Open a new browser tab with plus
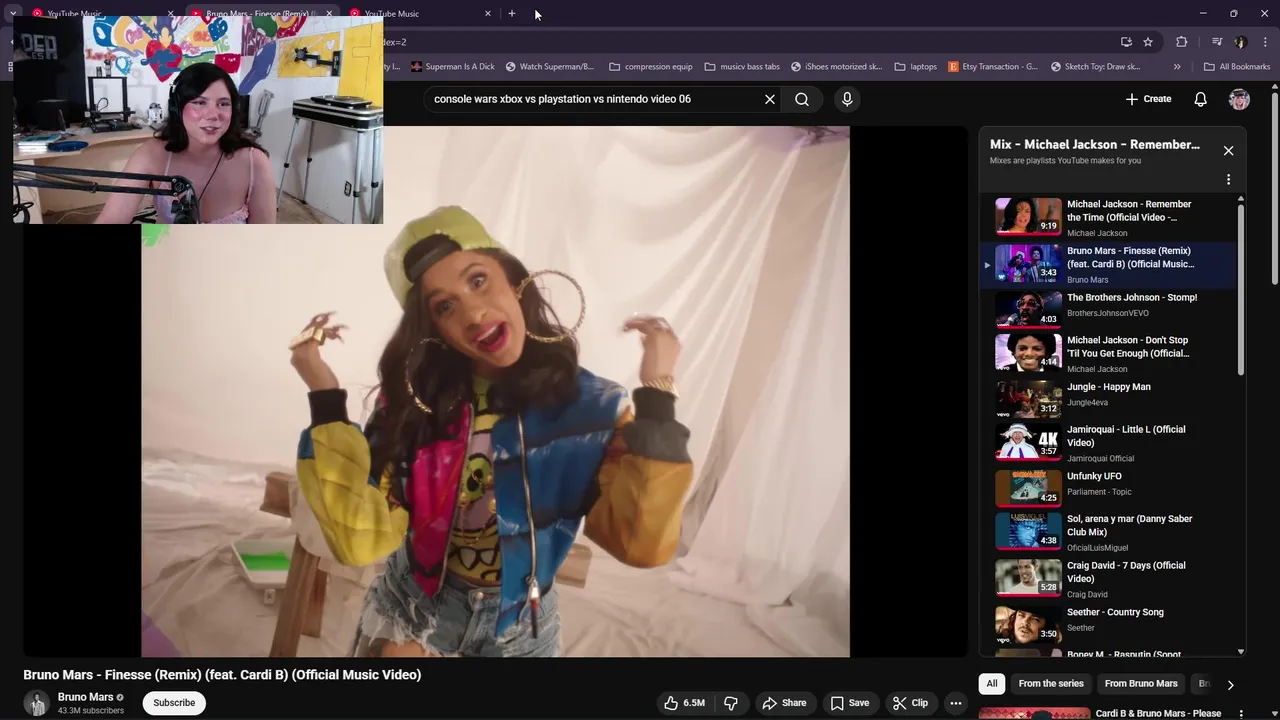Viewport: 1280px width, 720px height. coord(512,14)
